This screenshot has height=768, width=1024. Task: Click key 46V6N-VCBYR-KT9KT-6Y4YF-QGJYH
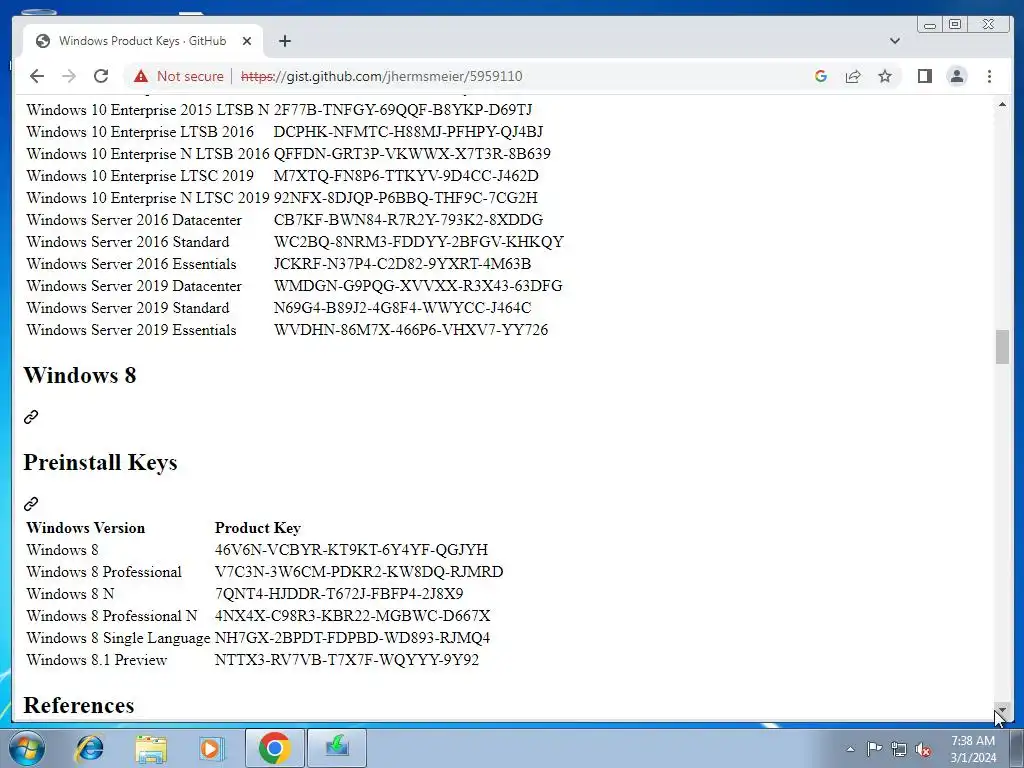click(x=351, y=550)
